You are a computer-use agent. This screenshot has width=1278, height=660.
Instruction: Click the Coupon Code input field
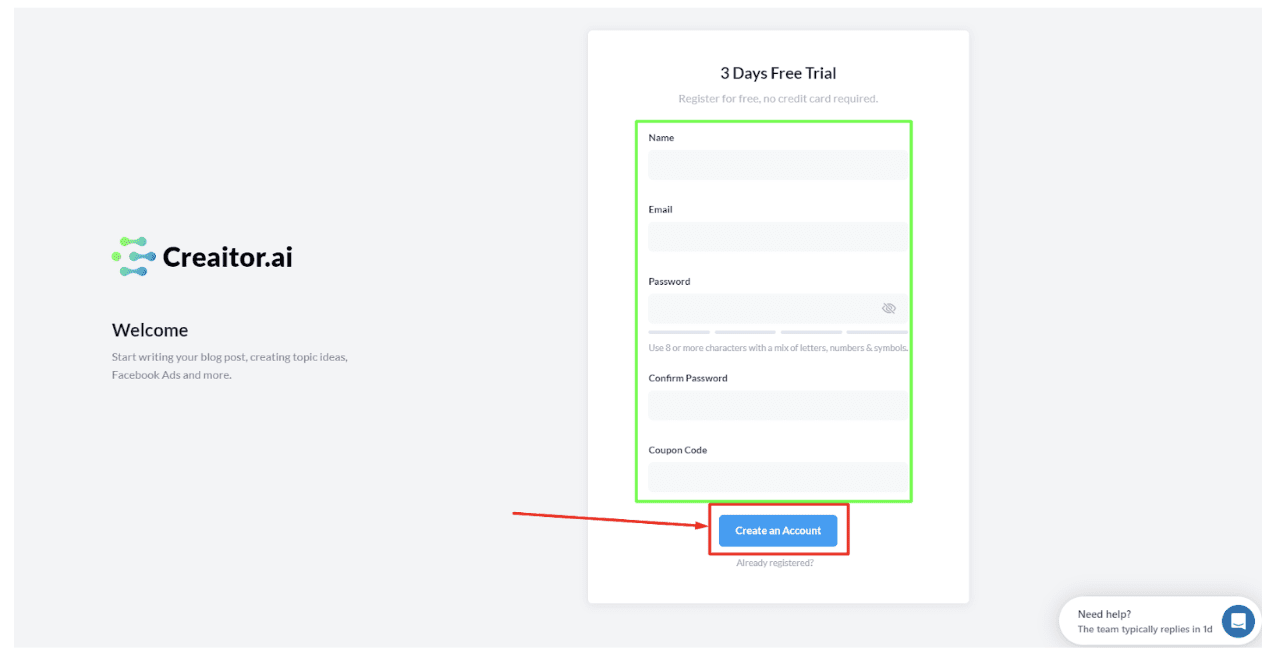(777, 477)
